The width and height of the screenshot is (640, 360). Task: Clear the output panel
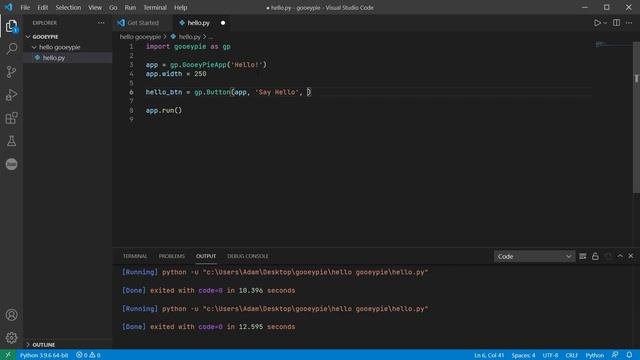582,256
